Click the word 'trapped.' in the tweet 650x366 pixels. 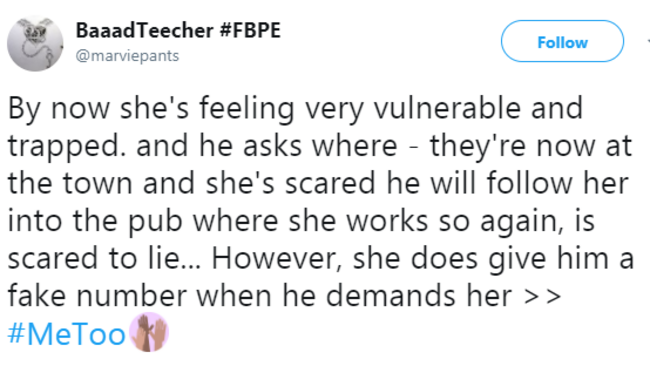(67, 148)
